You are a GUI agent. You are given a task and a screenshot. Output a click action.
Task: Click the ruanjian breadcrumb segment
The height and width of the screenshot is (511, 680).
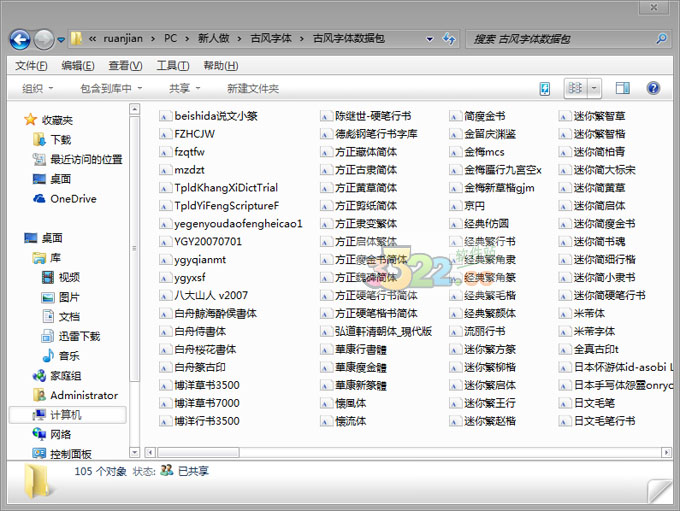[x=123, y=39]
